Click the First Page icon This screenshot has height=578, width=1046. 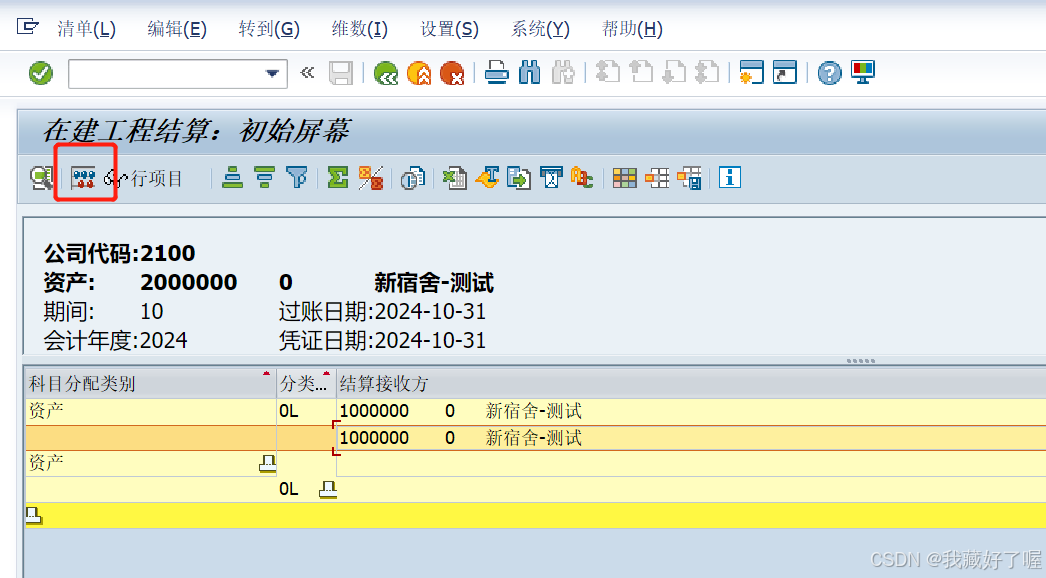[607, 73]
